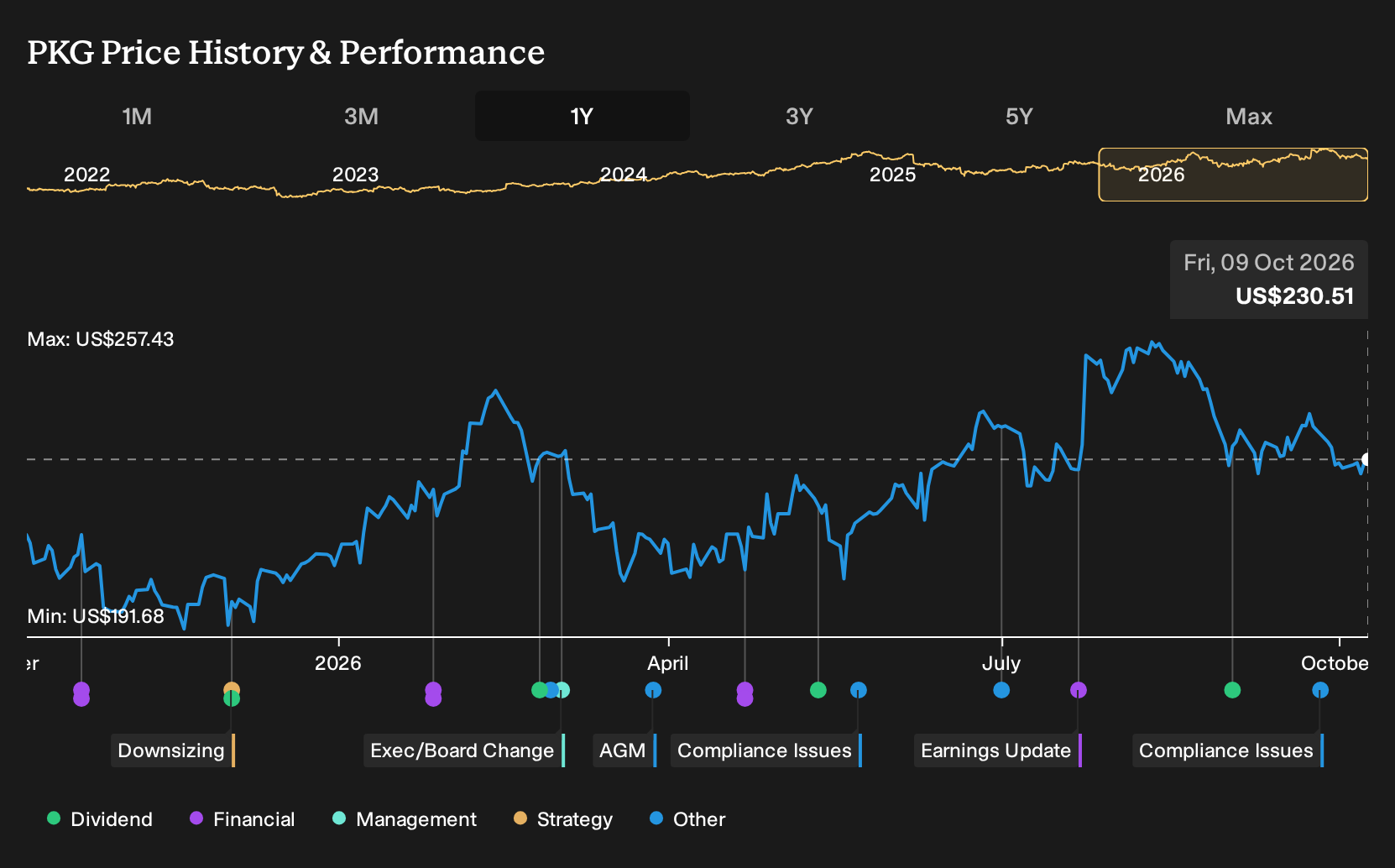The image size is (1395, 868).
Task: Click the blue event dot below October
Action: click(x=1320, y=690)
